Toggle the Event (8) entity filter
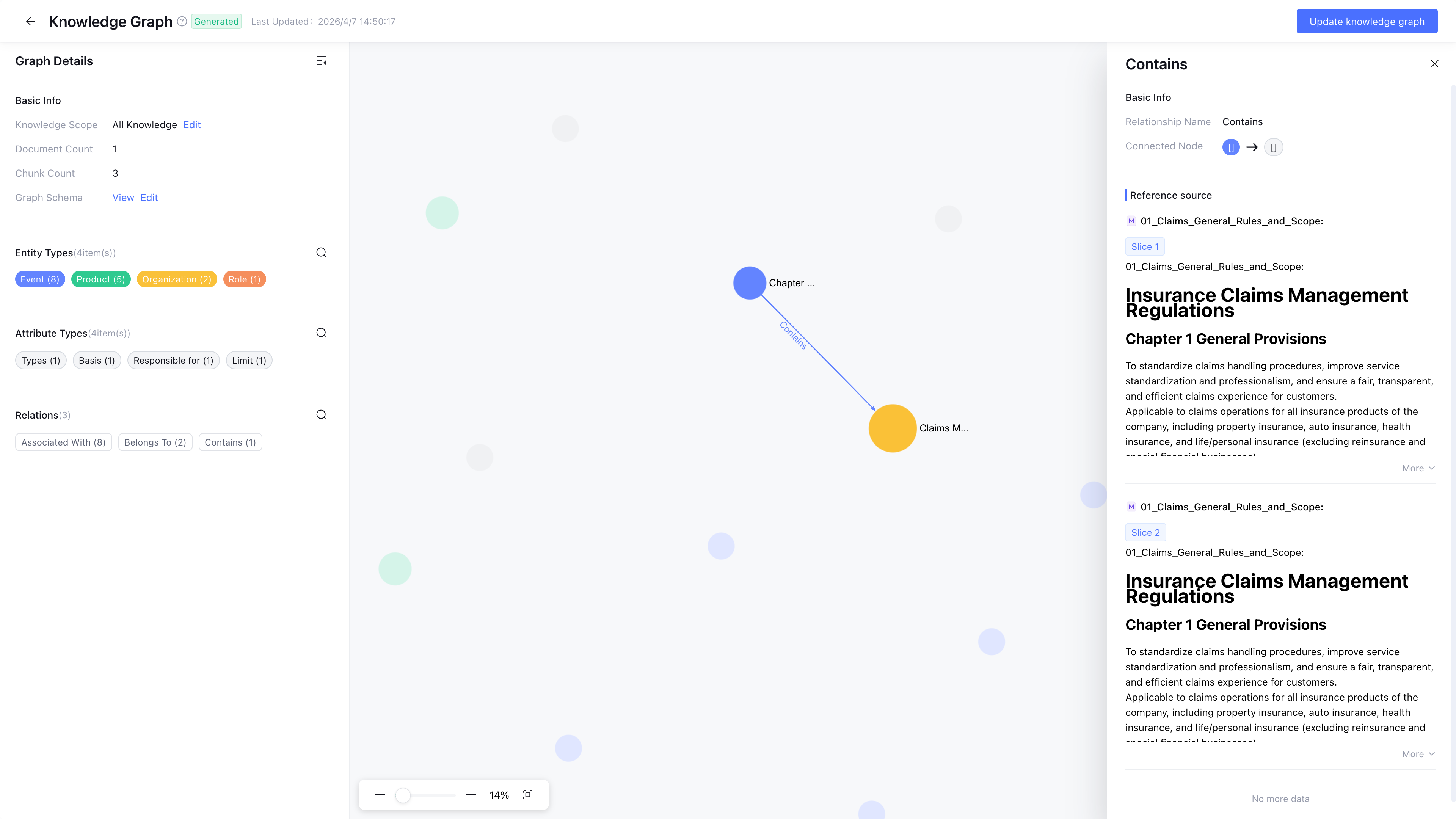The image size is (1456, 819). 40,279
